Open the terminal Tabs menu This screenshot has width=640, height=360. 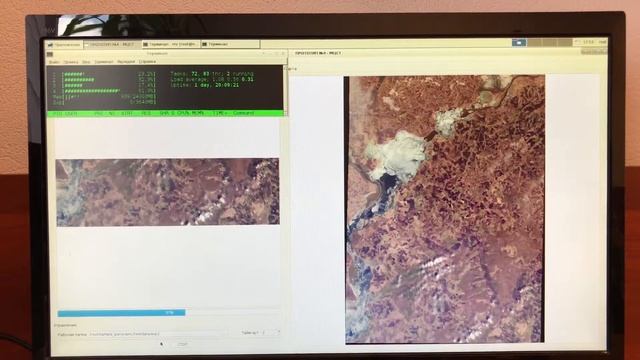click(126, 62)
